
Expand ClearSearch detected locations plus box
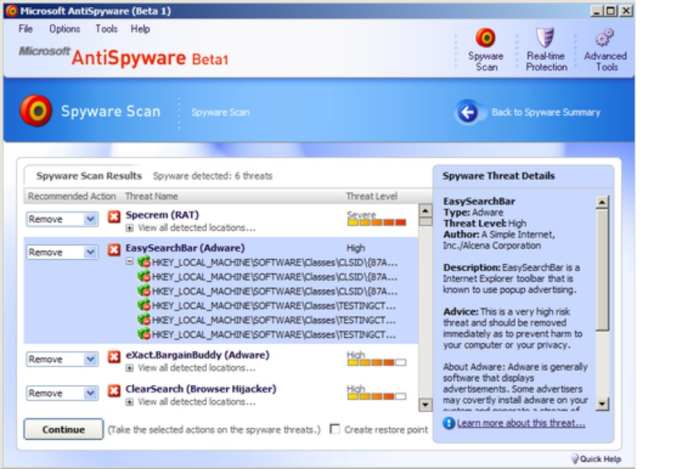(129, 403)
